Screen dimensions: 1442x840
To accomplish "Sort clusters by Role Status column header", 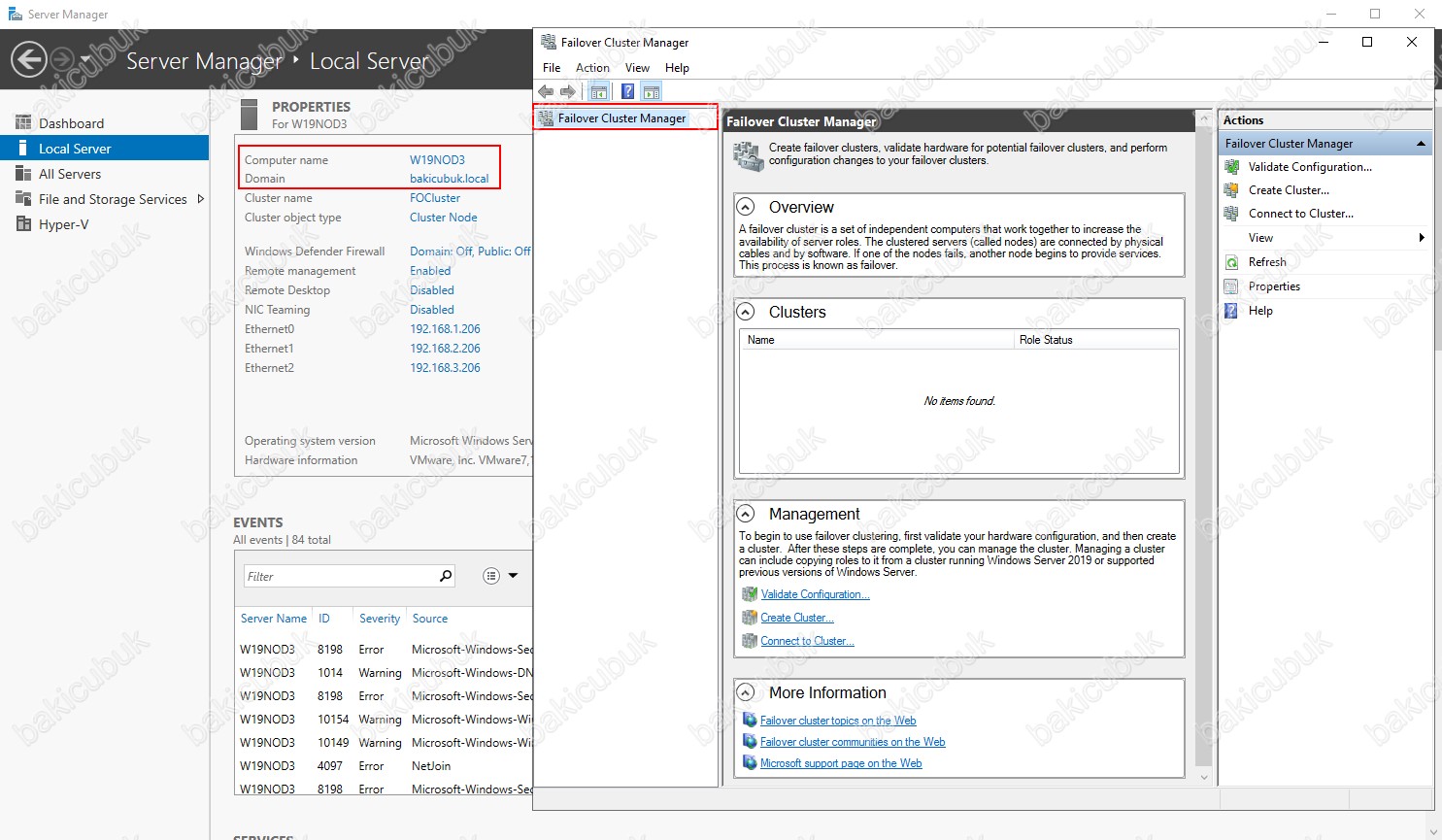I will [1095, 340].
